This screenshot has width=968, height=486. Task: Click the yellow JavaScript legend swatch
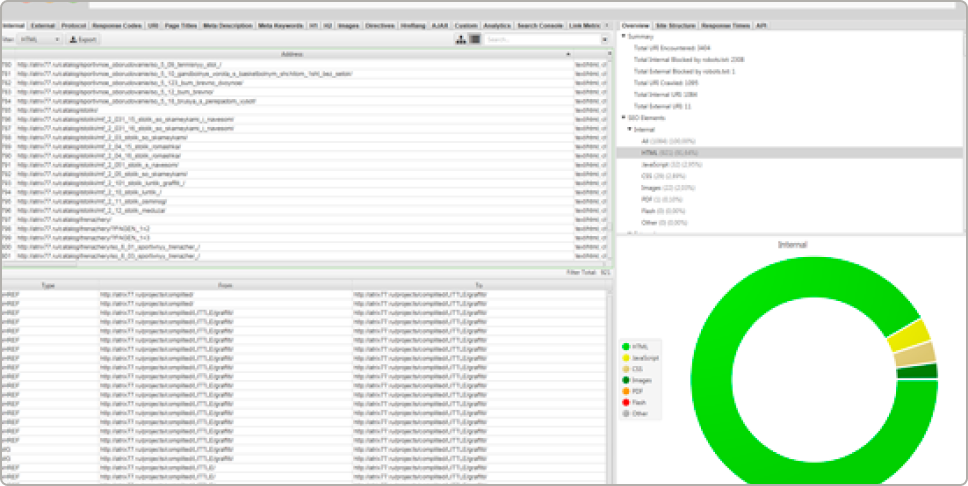(x=626, y=357)
